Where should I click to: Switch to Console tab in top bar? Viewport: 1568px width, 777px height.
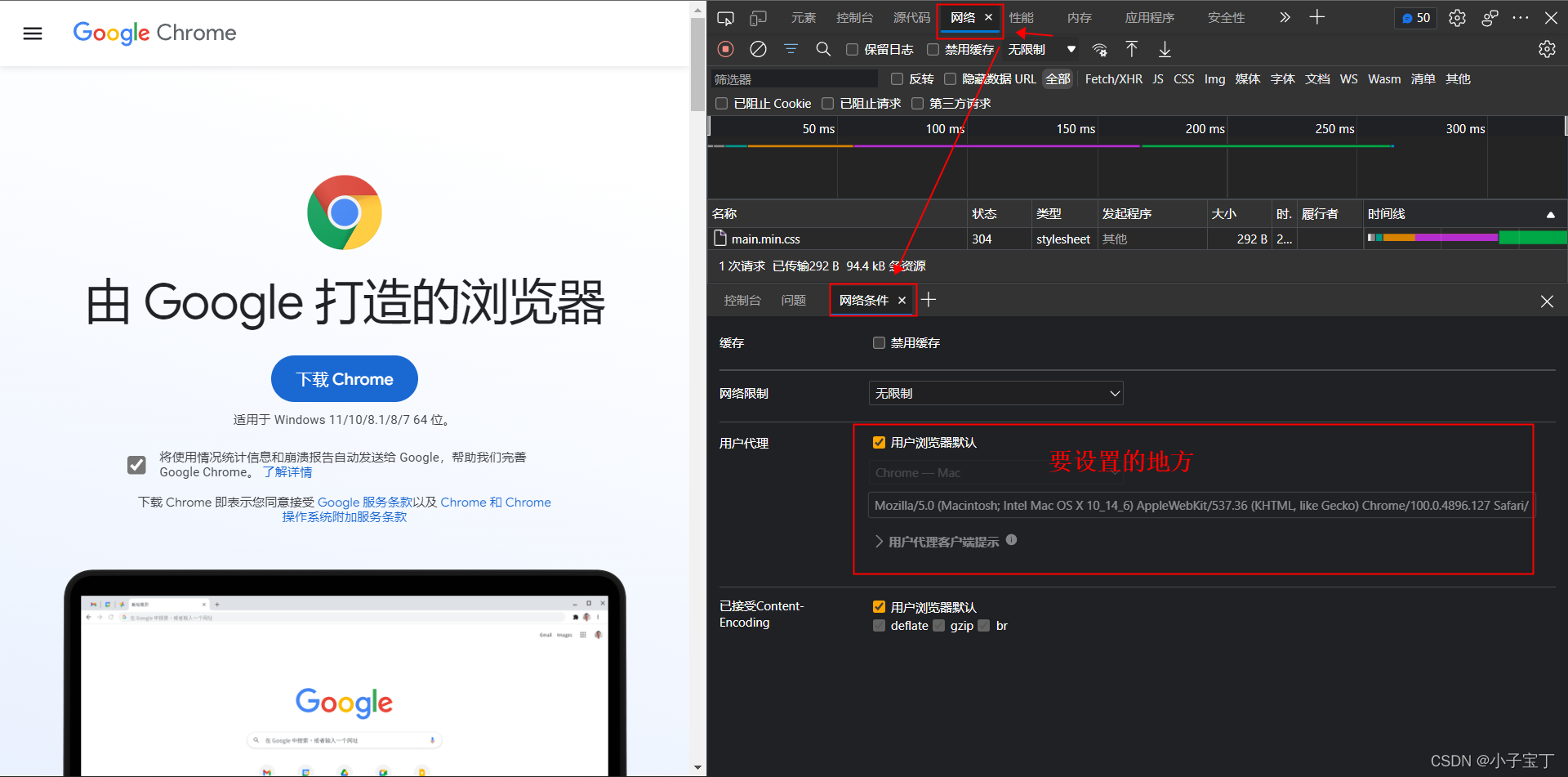[854, 18]
